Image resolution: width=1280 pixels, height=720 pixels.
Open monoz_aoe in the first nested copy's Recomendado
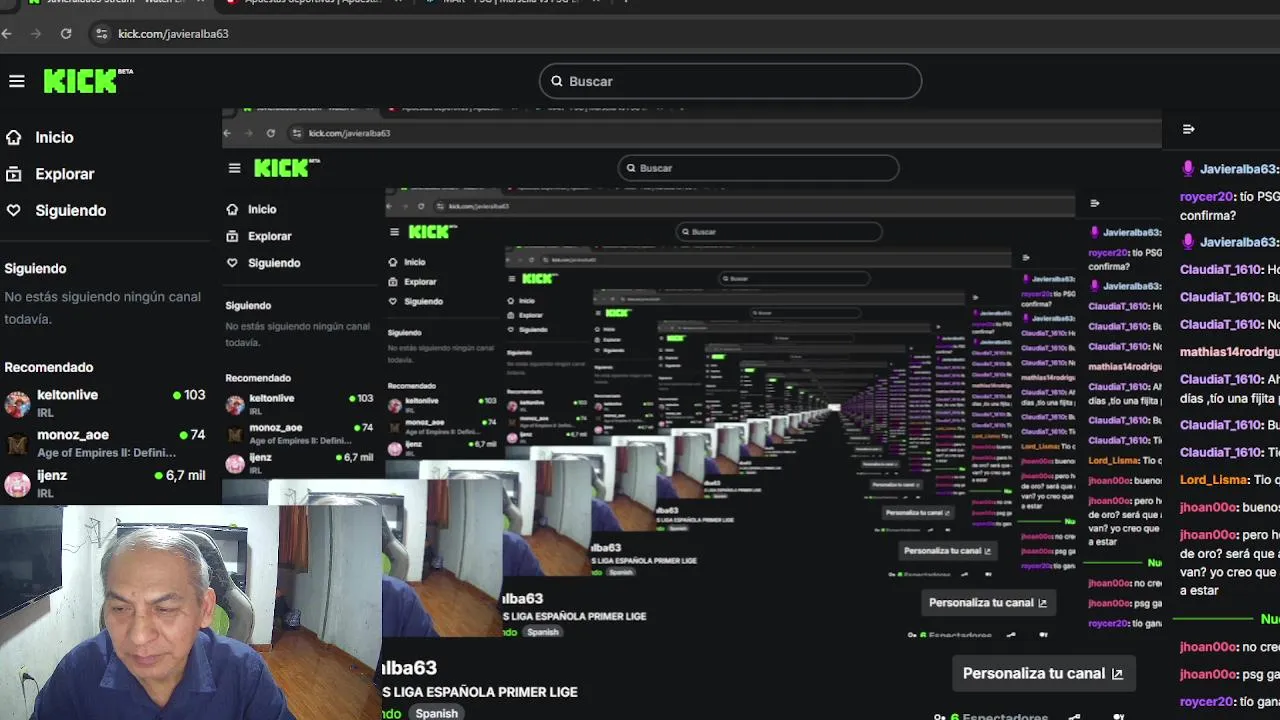275,428
